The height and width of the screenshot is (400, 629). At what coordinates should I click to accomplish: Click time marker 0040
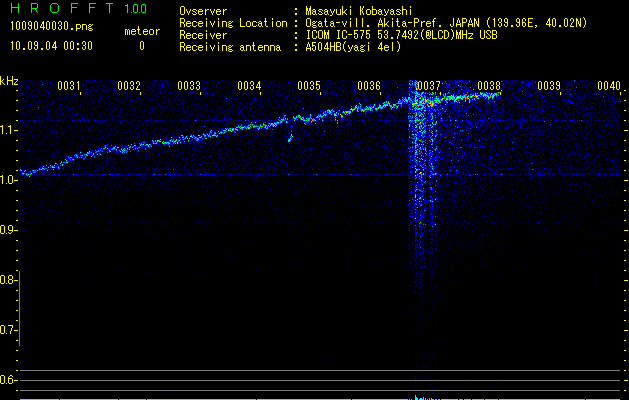609,85
